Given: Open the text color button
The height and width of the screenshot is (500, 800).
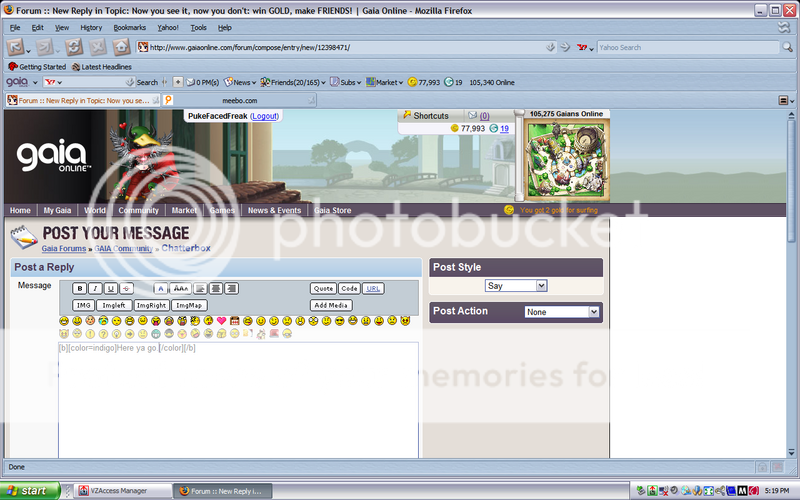Looking at the screenshot, I should point(160,288).
